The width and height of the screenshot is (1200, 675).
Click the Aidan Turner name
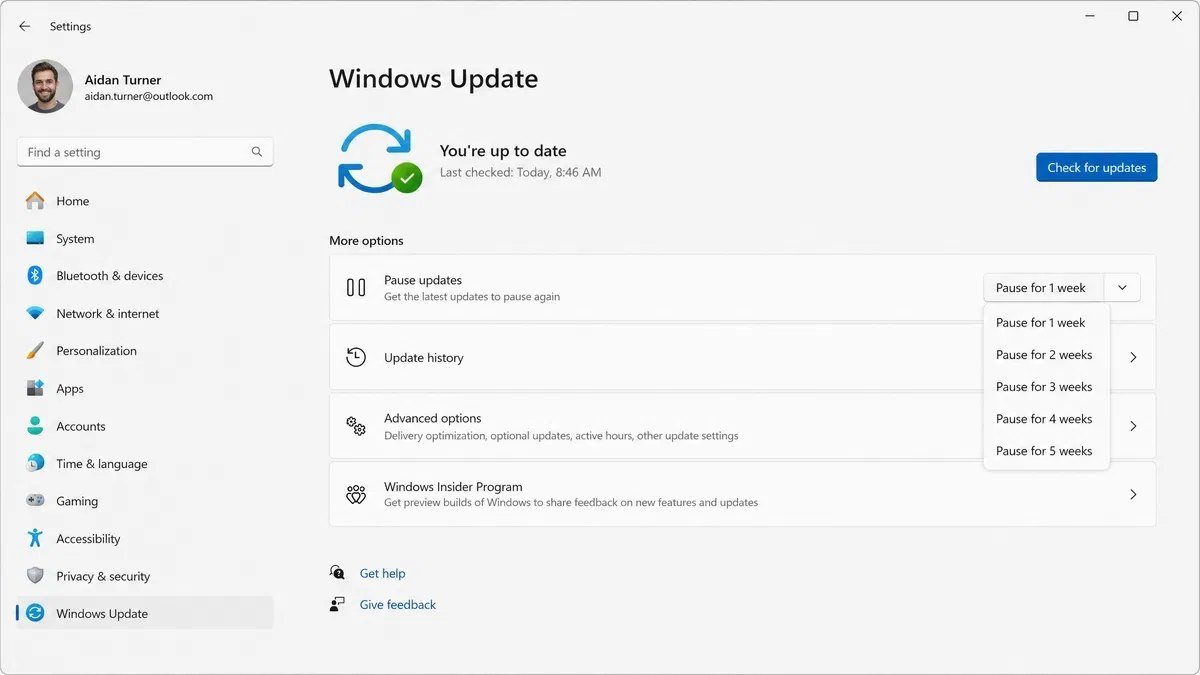(123, 80)
